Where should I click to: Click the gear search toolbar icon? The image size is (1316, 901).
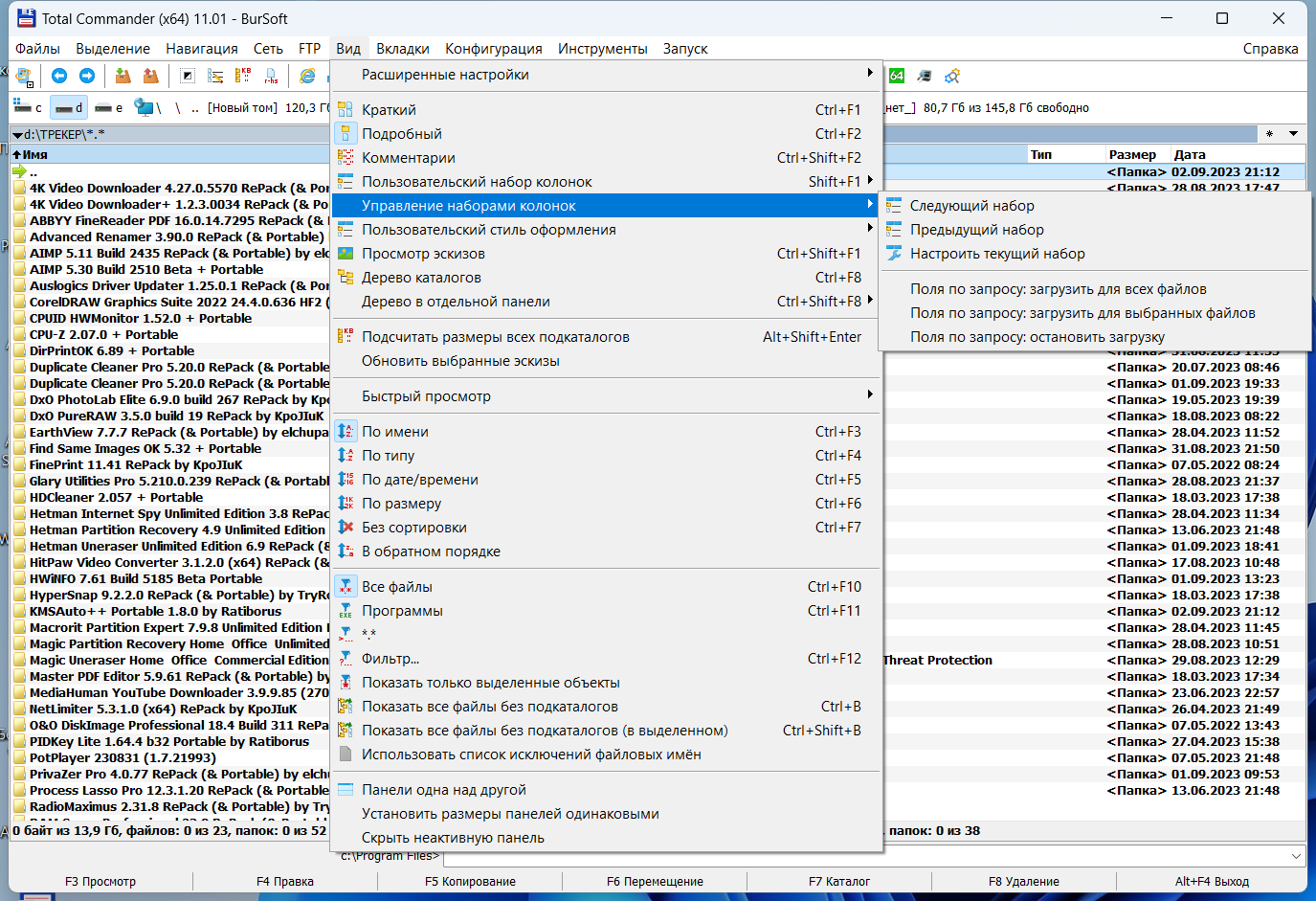(x=952, y=76)
